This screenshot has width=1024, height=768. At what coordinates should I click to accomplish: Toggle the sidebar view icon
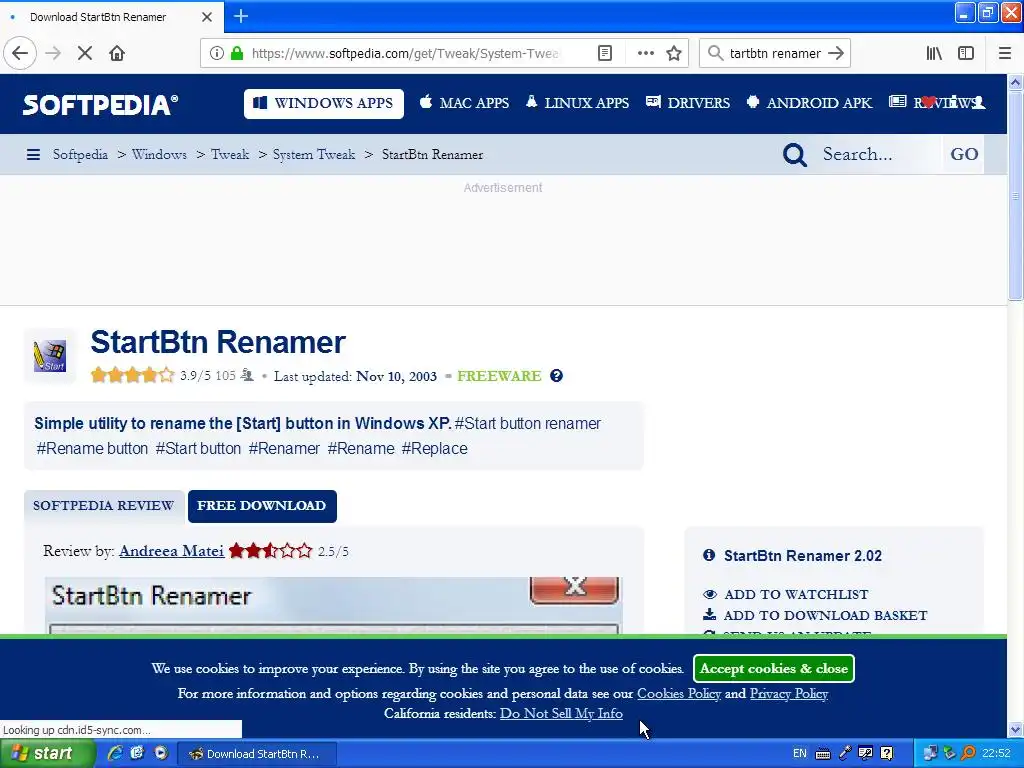[x=966, y=54]
